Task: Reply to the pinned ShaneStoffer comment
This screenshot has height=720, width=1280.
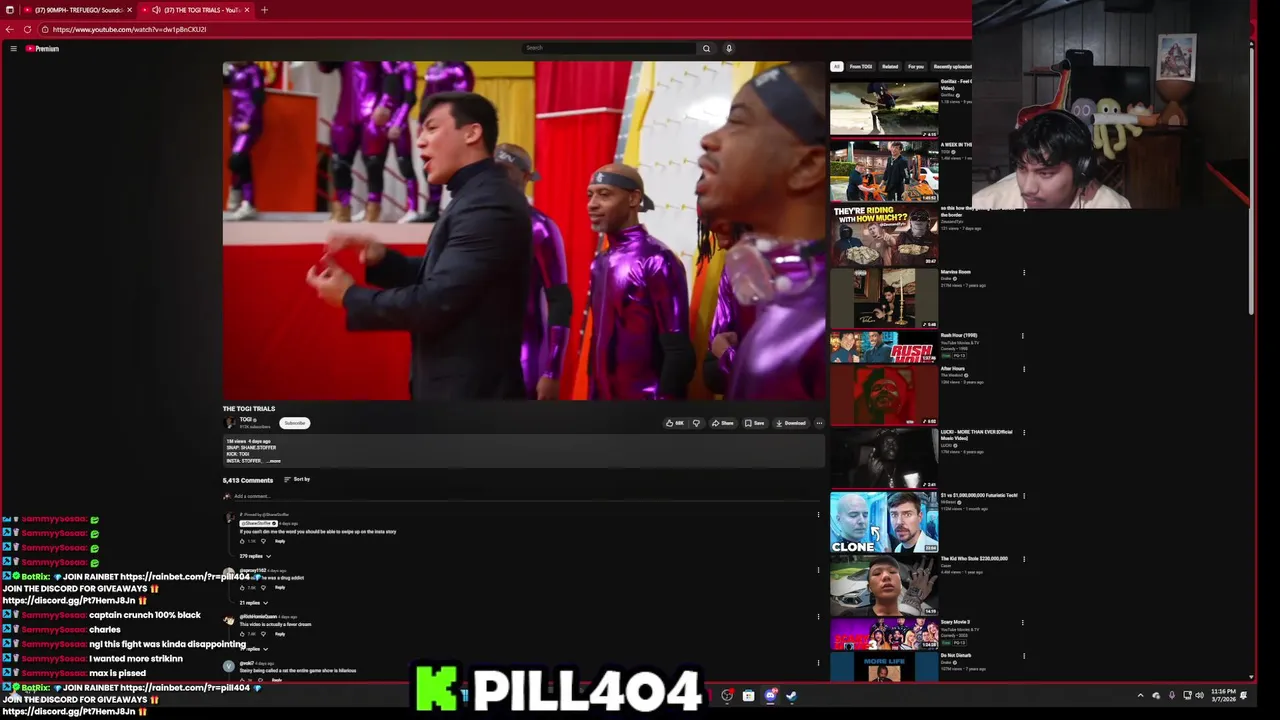Action: (x=280, y=541)
